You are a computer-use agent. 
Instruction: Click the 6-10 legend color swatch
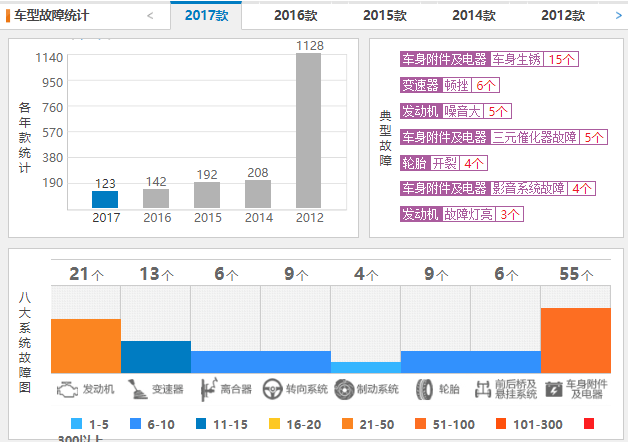point(135,423)
